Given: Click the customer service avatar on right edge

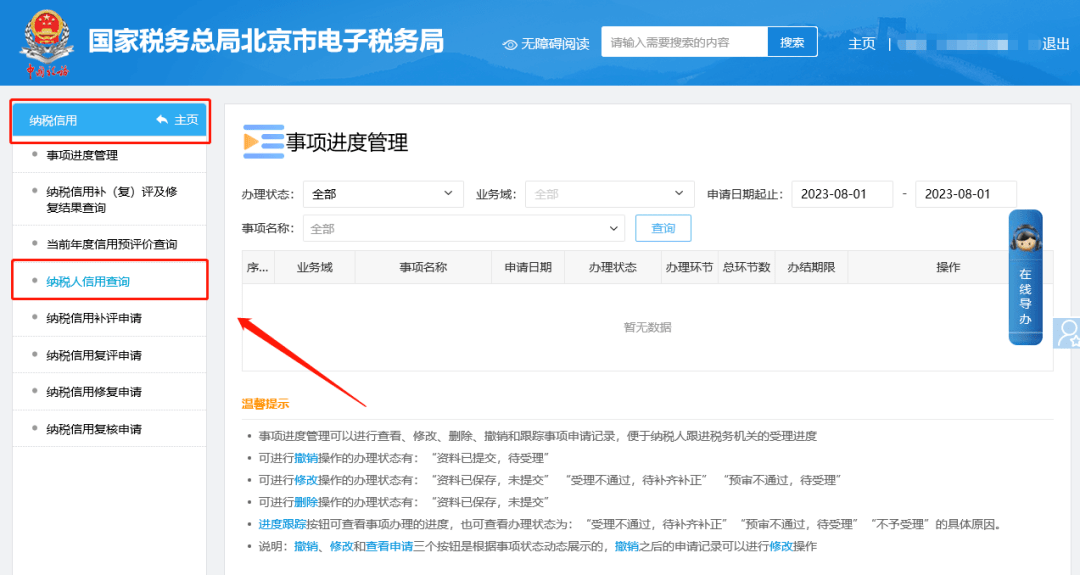Looking at the screenshot, I should click(1069, 332).
